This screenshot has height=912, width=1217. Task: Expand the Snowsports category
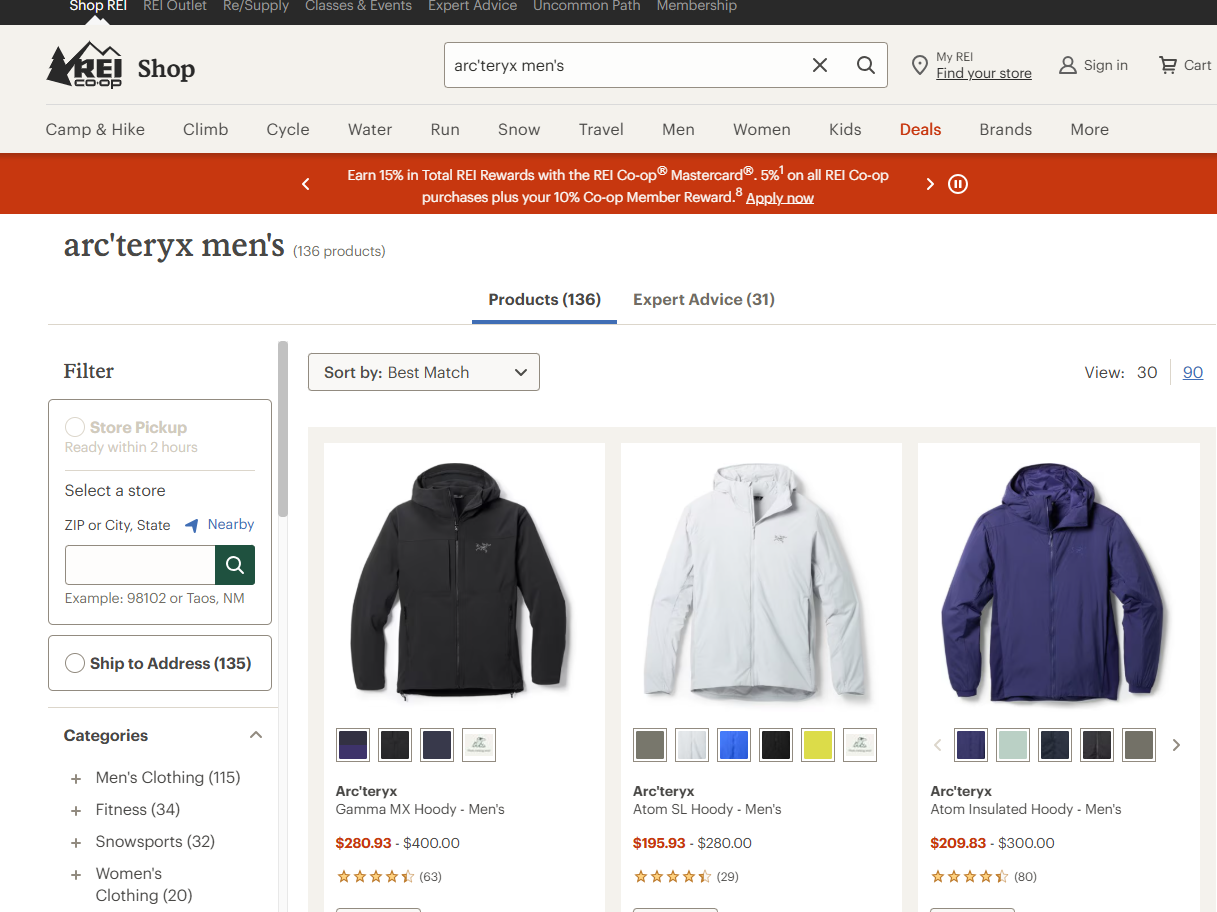pos(76,843)
